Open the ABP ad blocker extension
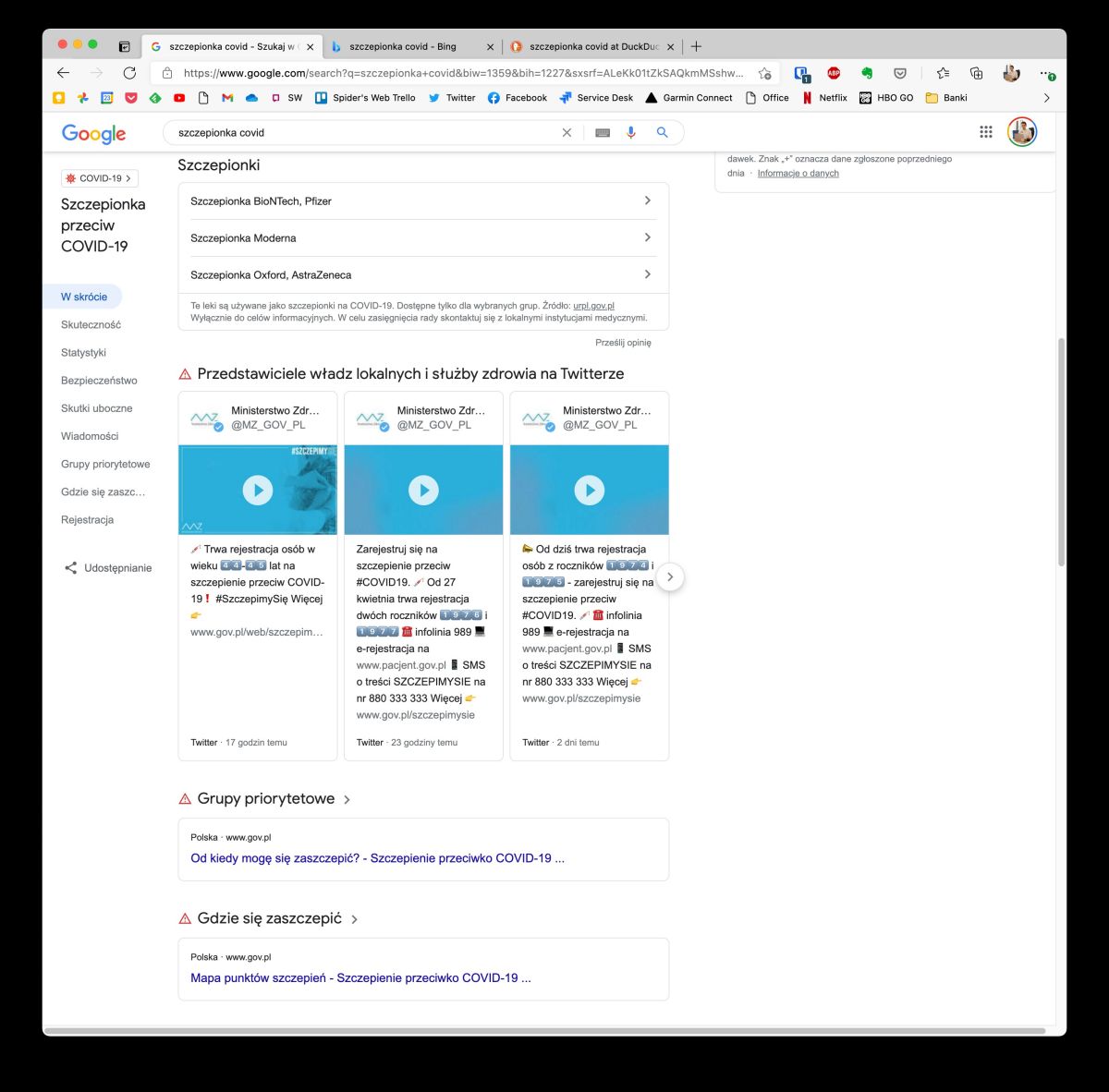Screen dimensions: 1109x1092 point(834,73)
